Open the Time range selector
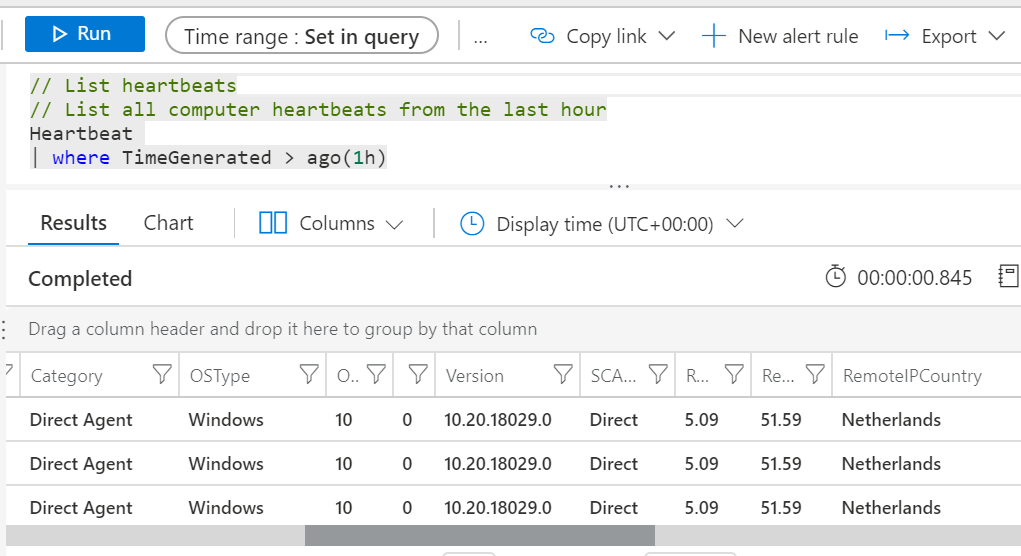 (x=301, y=36)
